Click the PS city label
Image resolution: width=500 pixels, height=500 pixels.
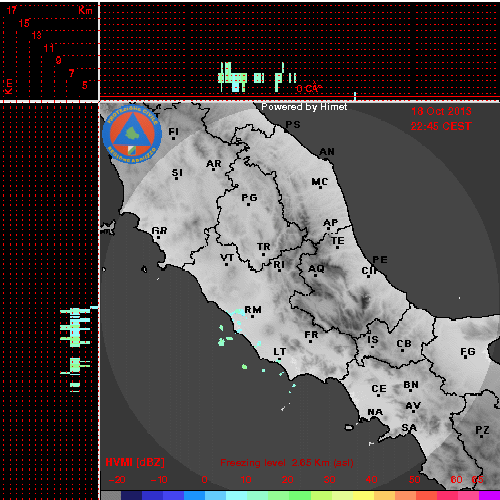pos(293,125)
